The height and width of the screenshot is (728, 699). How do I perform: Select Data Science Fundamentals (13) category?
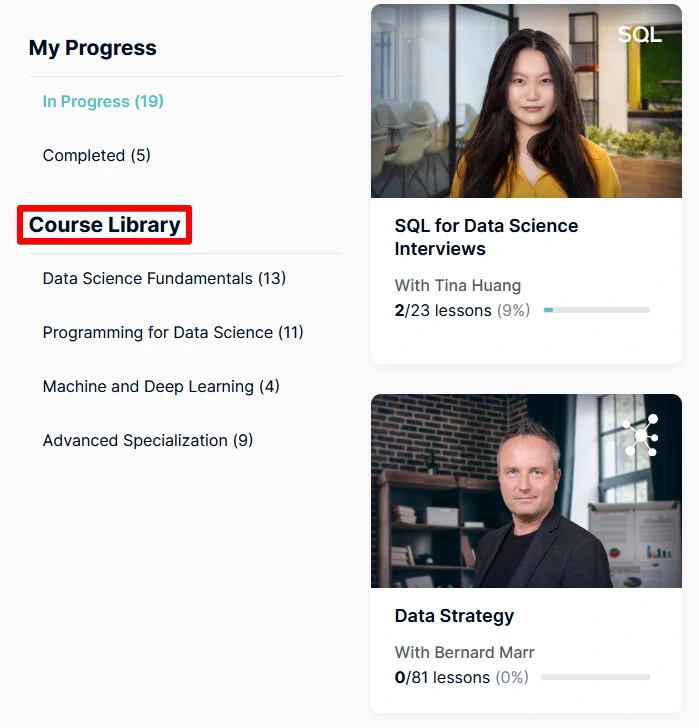pyautogui.click(x=164, y=278)
